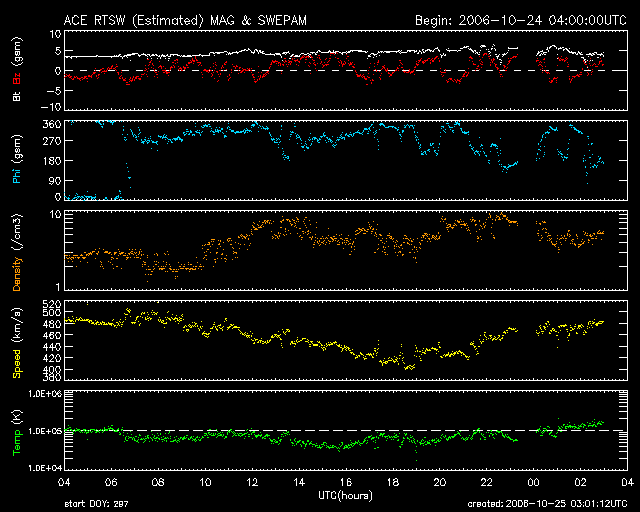Viewport: 640px width, 512px height.
Task: Click the '02' hour label on time axis
Action: [x=580, y=483]
